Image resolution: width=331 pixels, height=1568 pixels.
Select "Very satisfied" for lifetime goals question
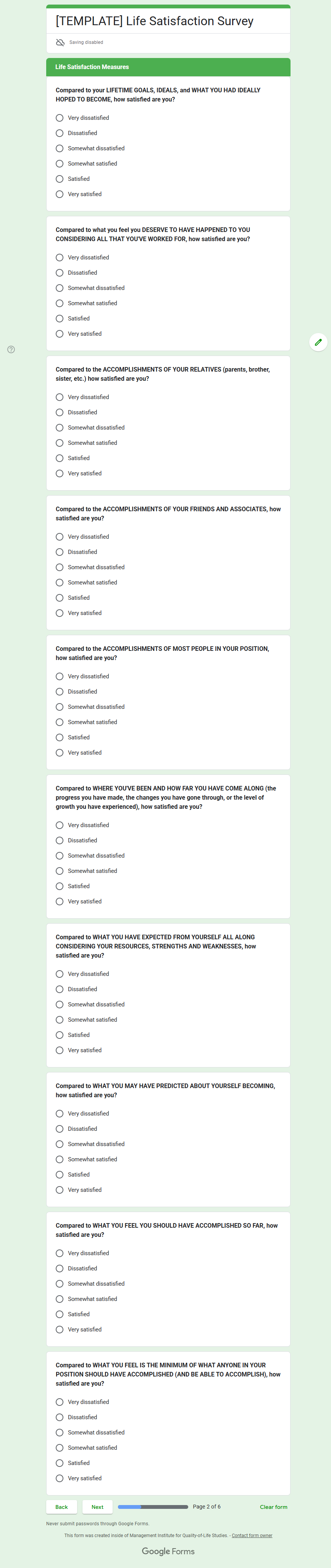click(x=60, y=194)
